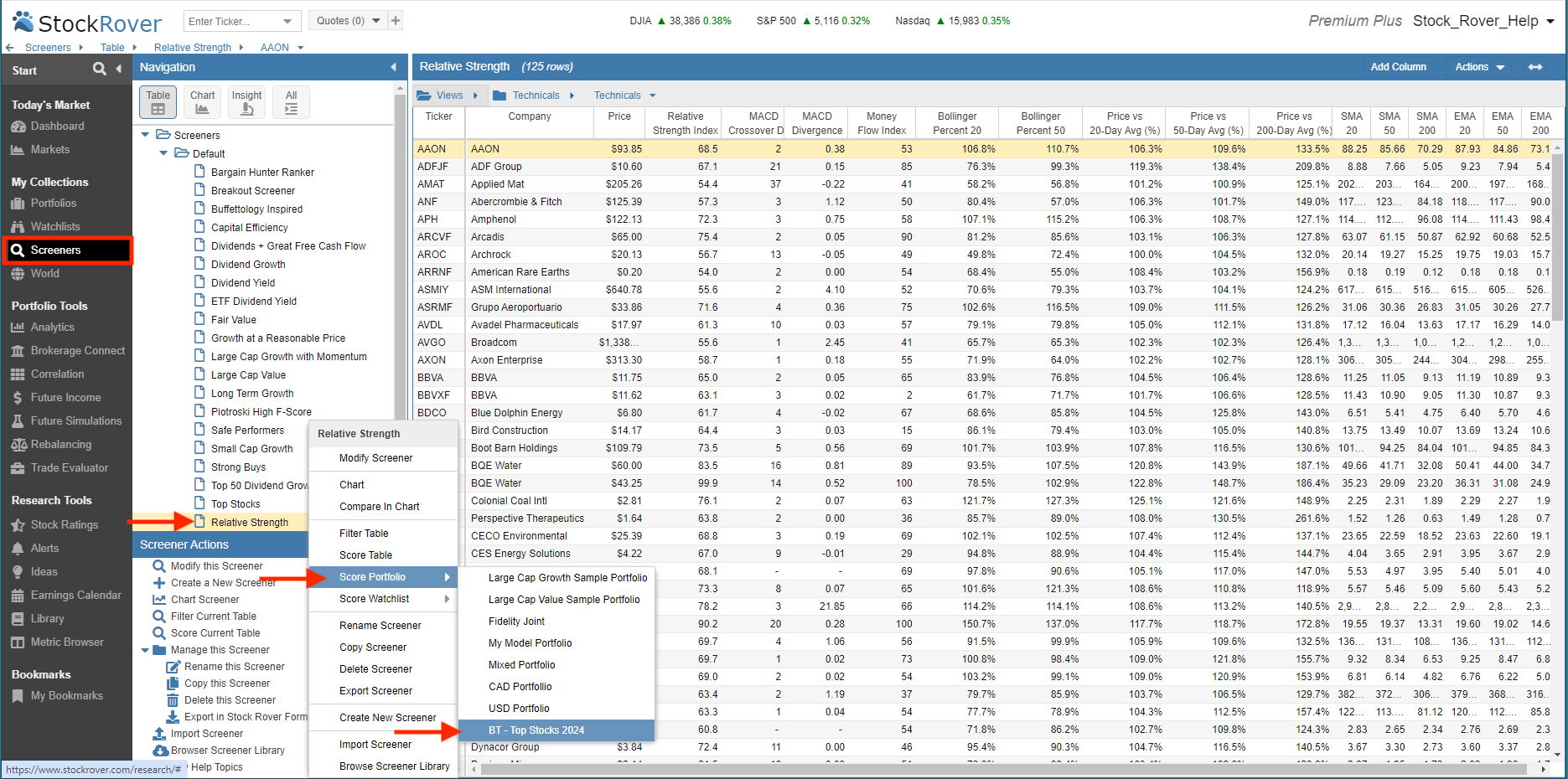Collapse the Screeners tree folder
1568x779 pixels.
(x=146, y=135)
